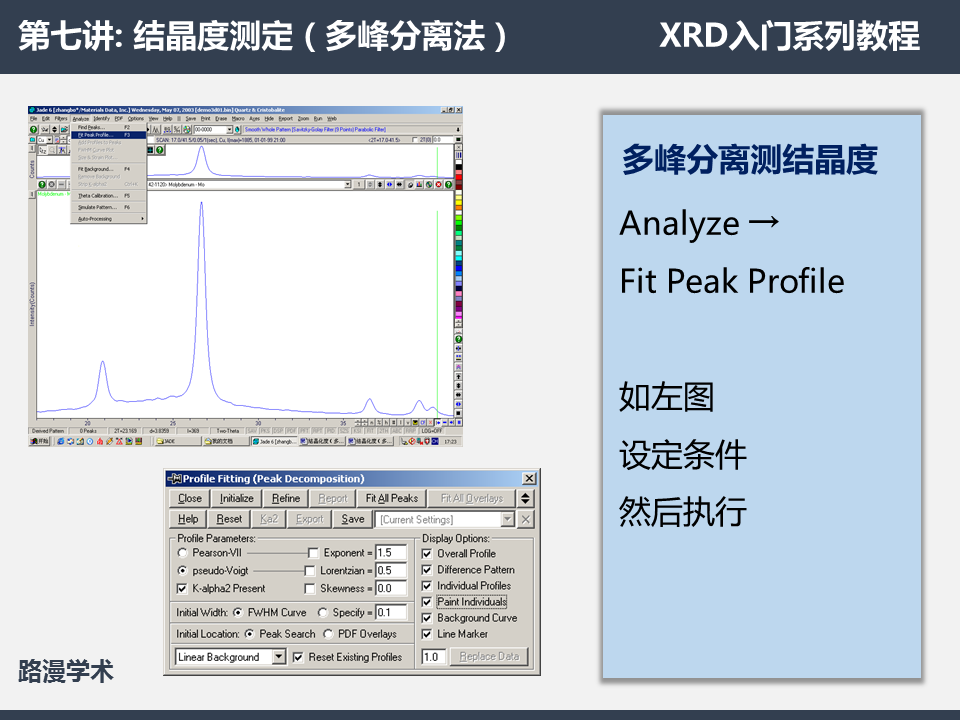Select the Peak Search radio button
Viewport: 960px width, 720px height.
click(250, 634)
